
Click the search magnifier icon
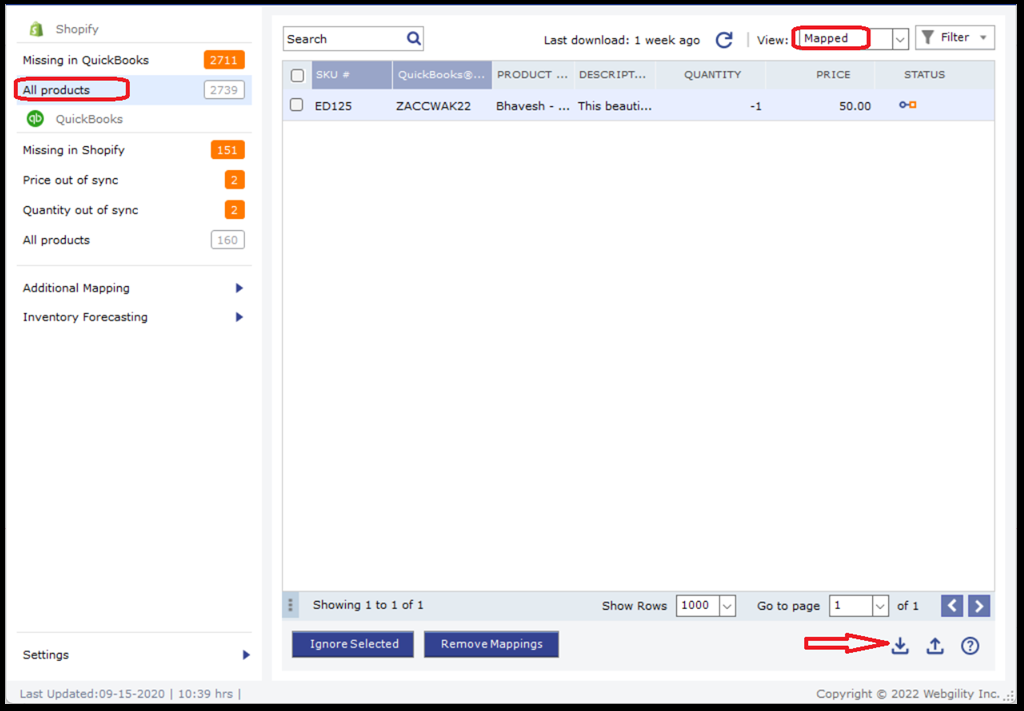click(413, 39)
